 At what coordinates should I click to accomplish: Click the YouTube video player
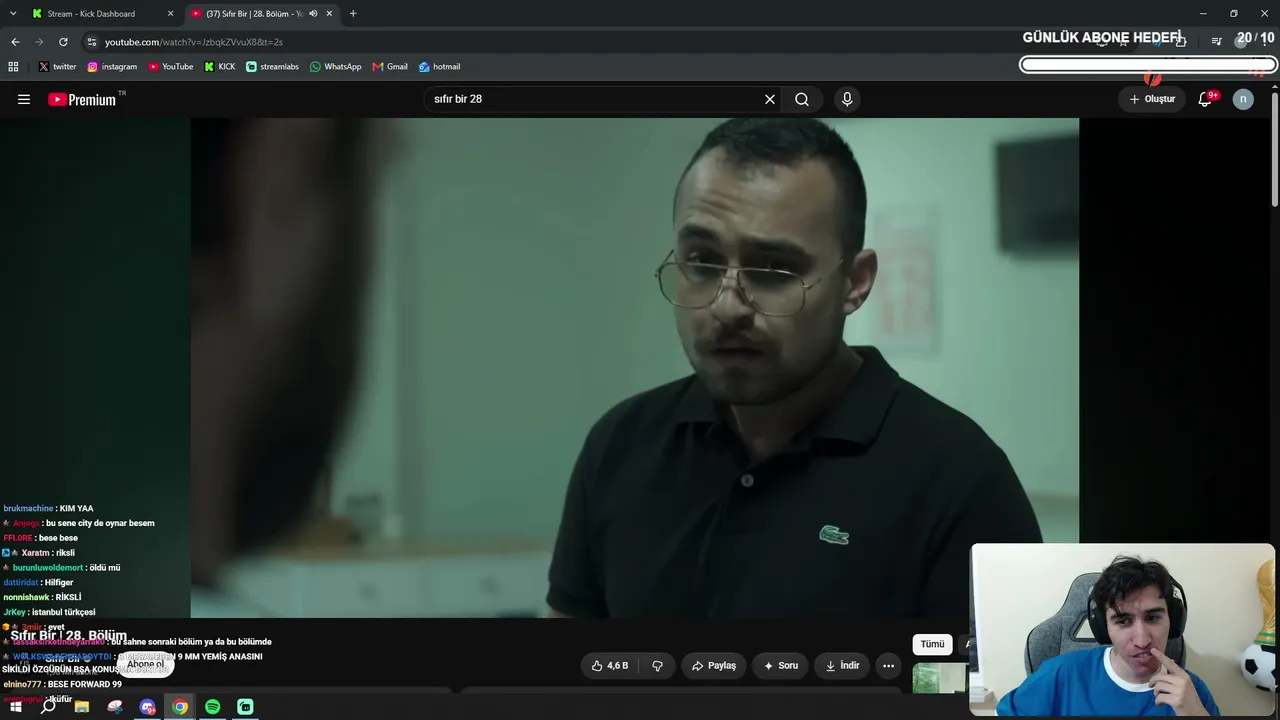(635, 368)
